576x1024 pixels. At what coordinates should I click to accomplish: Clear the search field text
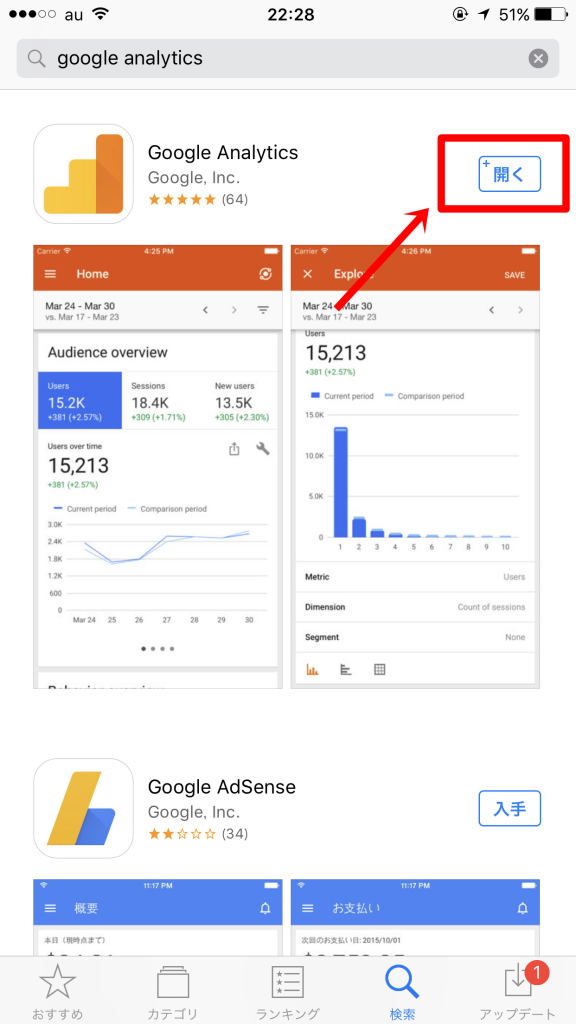[537, 59]
